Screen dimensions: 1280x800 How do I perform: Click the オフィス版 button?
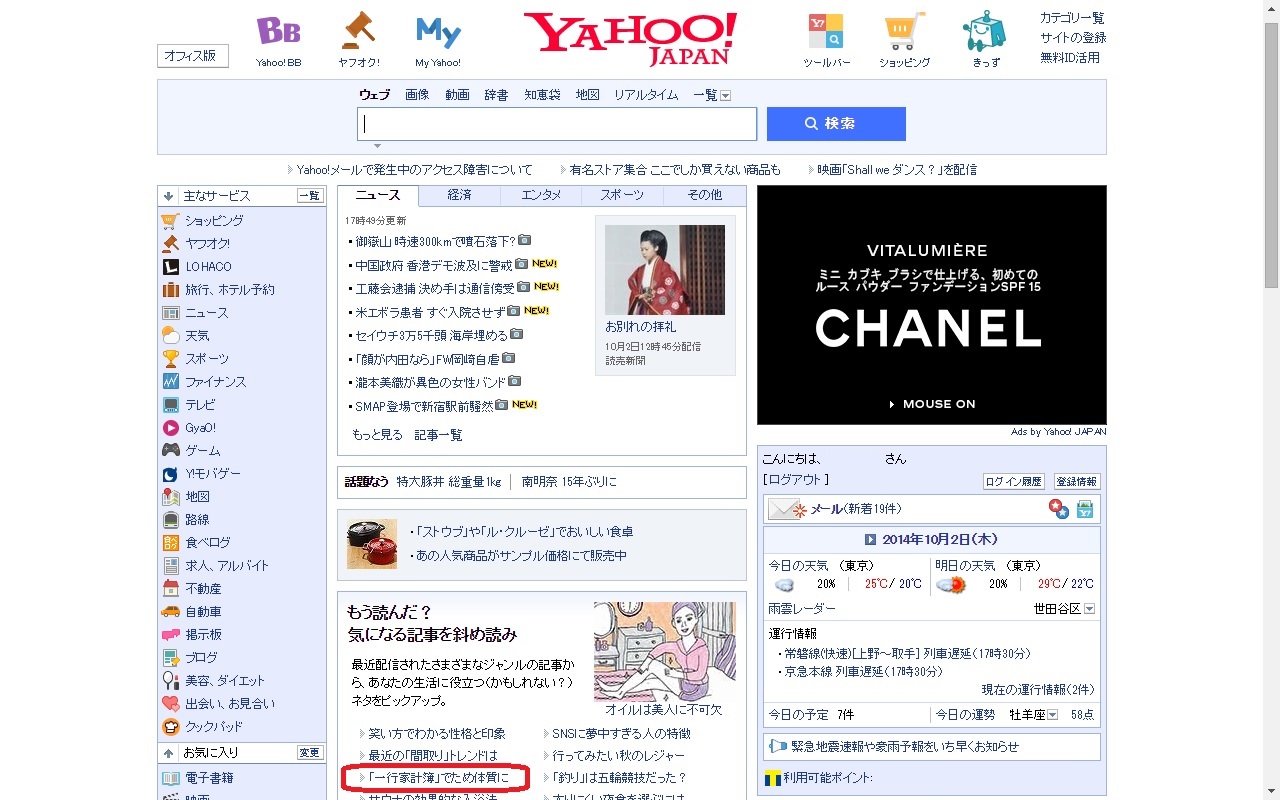193,56
